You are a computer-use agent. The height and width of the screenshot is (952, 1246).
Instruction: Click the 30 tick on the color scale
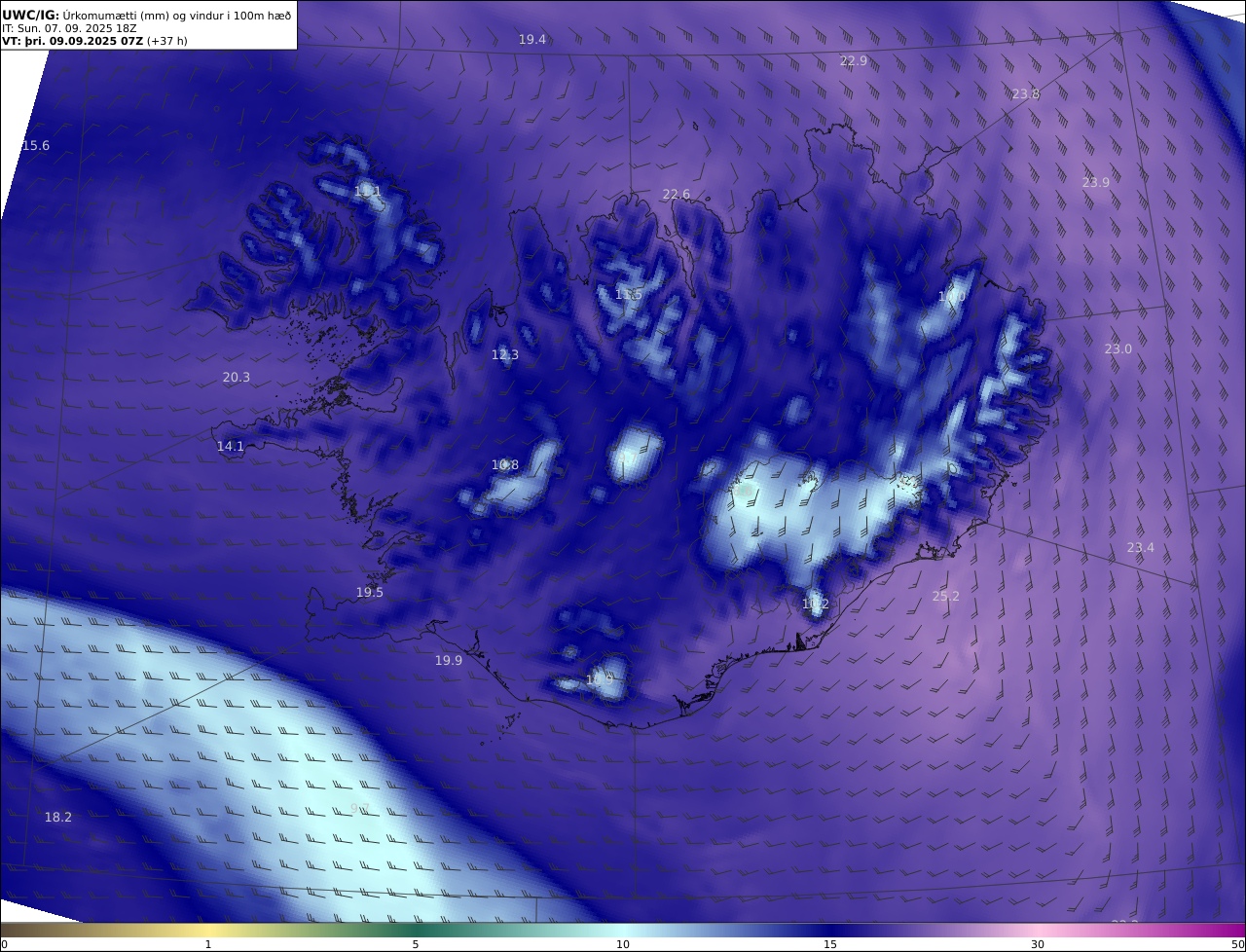1038,944
